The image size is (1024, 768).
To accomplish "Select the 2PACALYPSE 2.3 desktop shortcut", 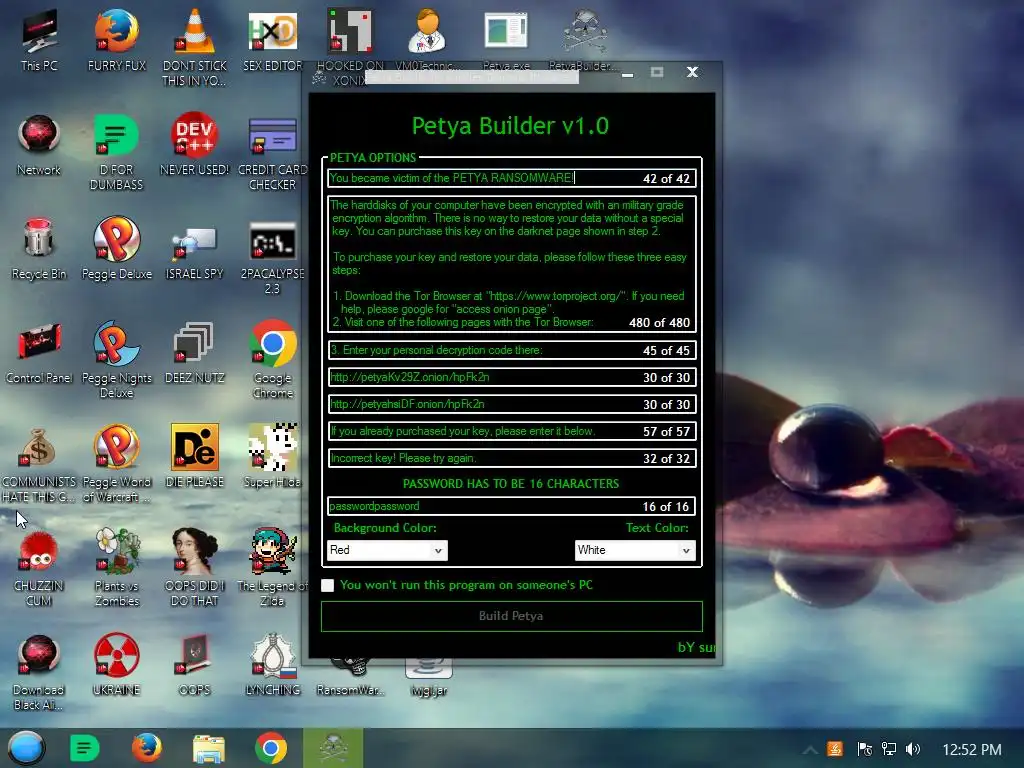I will point(272,257).
